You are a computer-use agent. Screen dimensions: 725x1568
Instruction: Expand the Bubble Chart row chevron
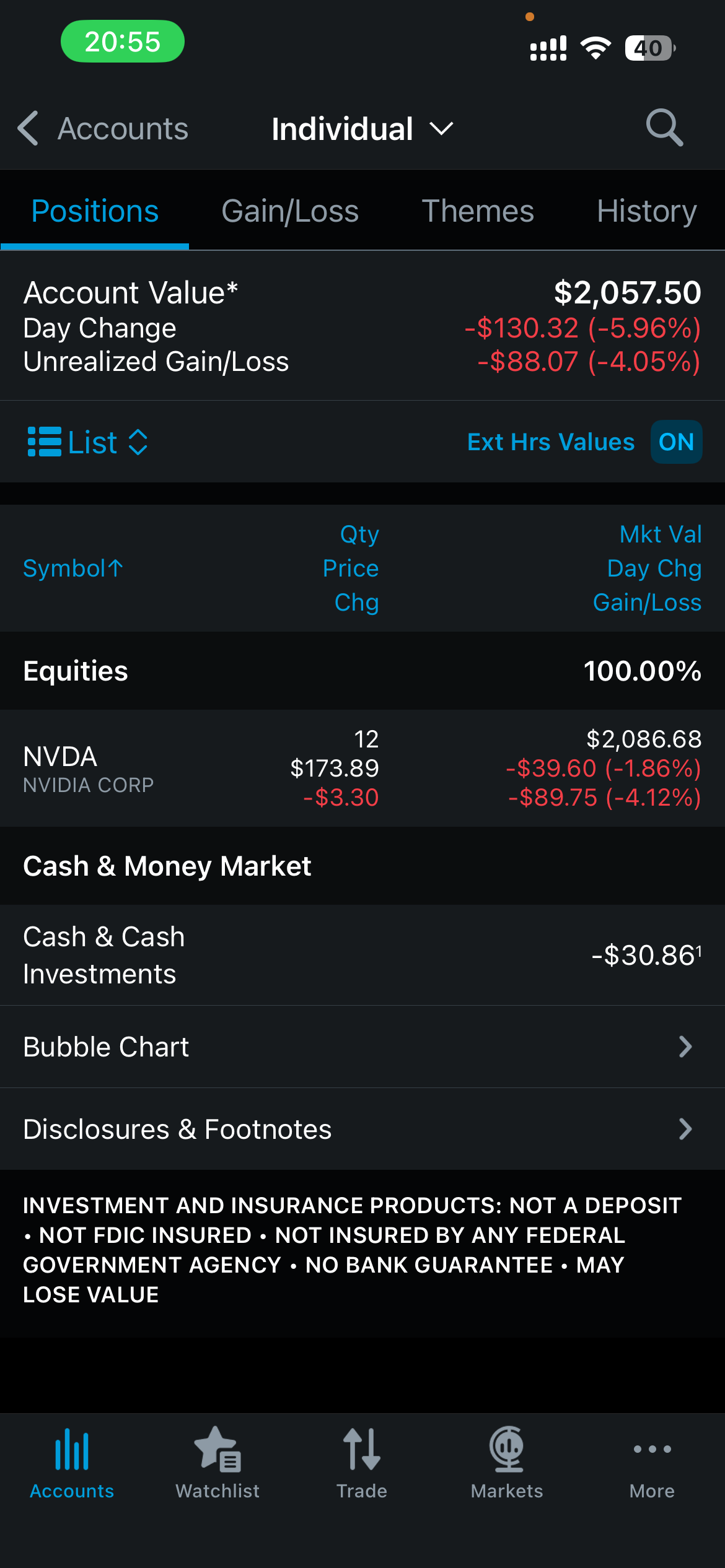[x=685, y=1047]
